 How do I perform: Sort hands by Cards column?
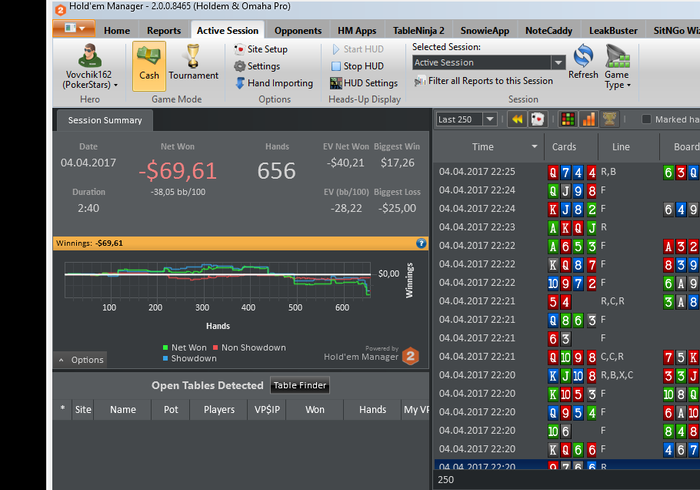coord(564,147)
